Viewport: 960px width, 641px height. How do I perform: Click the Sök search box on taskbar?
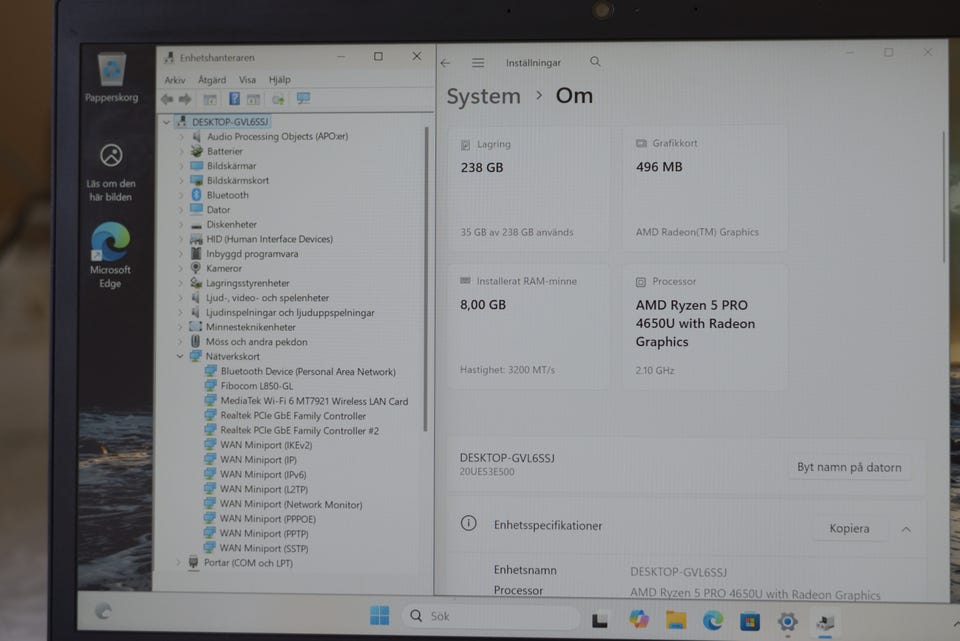click(490, 616)
